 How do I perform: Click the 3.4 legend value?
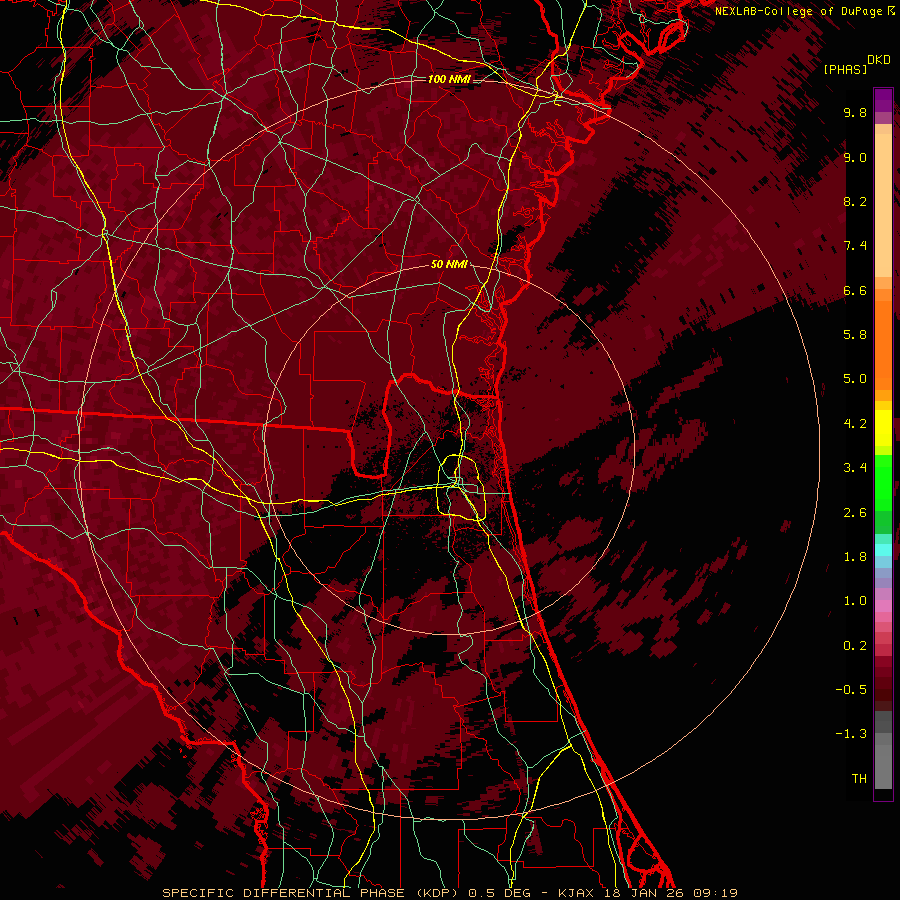(x=855, y=468)
